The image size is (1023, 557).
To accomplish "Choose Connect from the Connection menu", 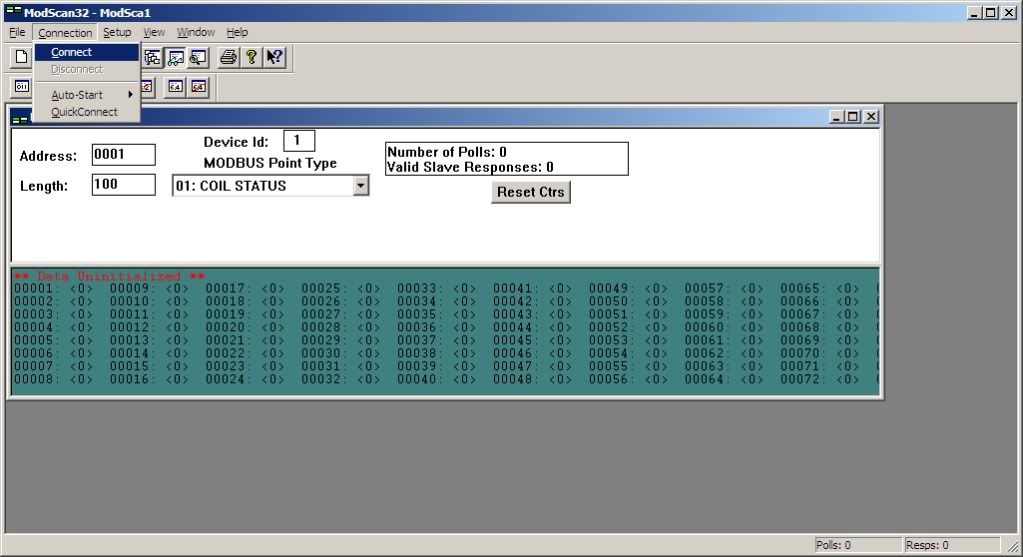I will tap(87, 52).
